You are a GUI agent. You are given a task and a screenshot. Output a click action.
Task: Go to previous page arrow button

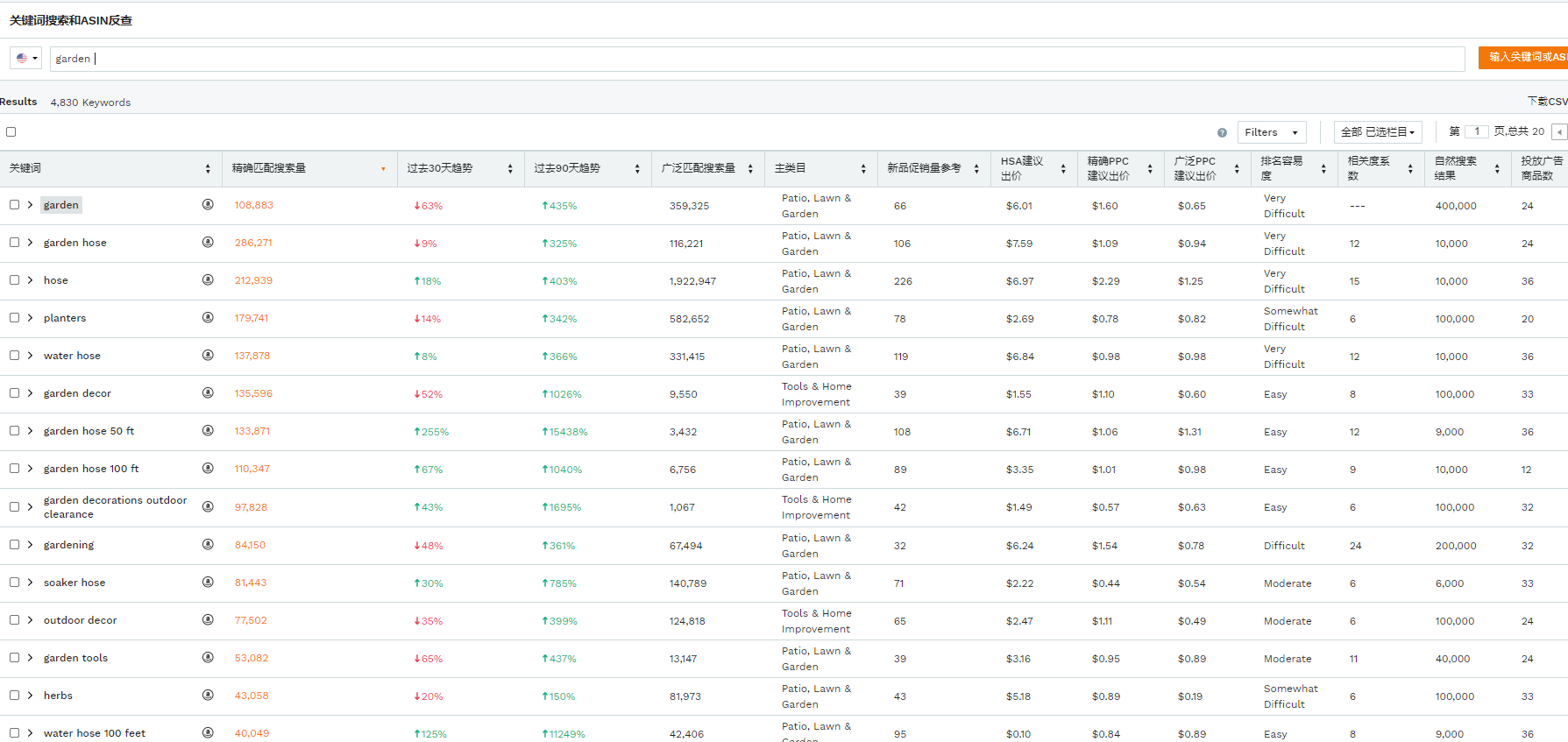pyautogui.click(x=1559, y=132)
